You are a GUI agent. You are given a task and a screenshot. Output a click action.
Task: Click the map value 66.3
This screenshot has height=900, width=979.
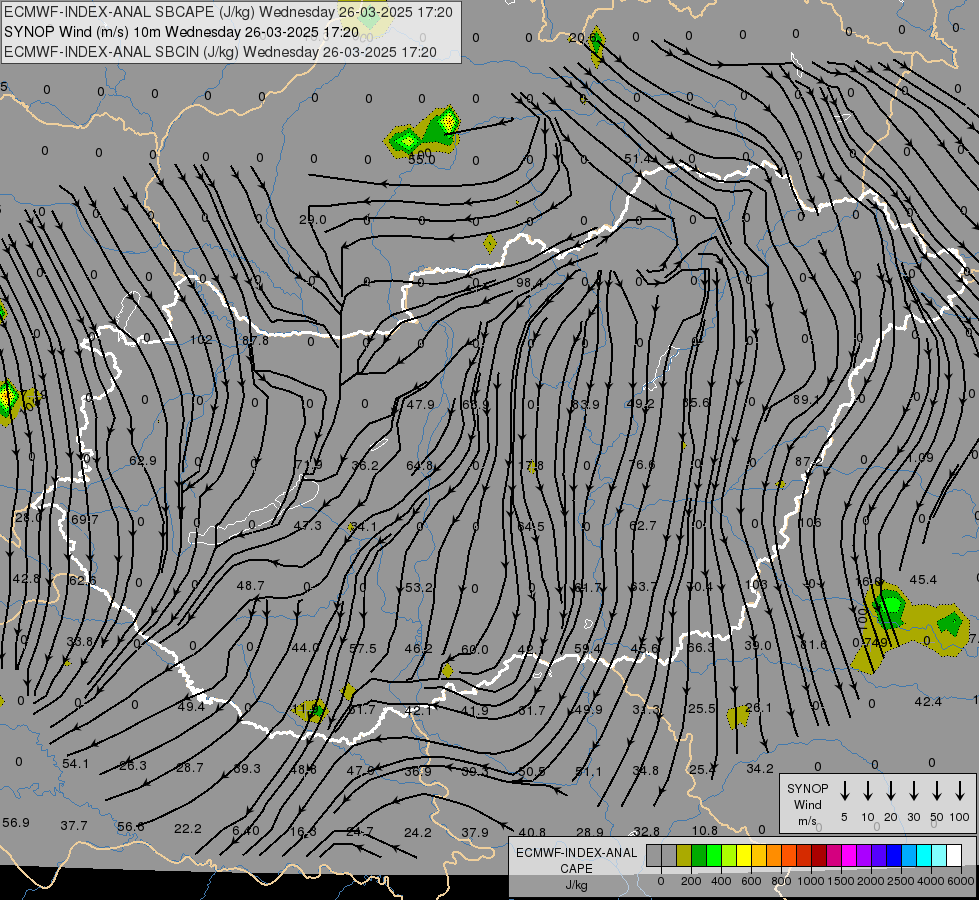tap(700, 648)
